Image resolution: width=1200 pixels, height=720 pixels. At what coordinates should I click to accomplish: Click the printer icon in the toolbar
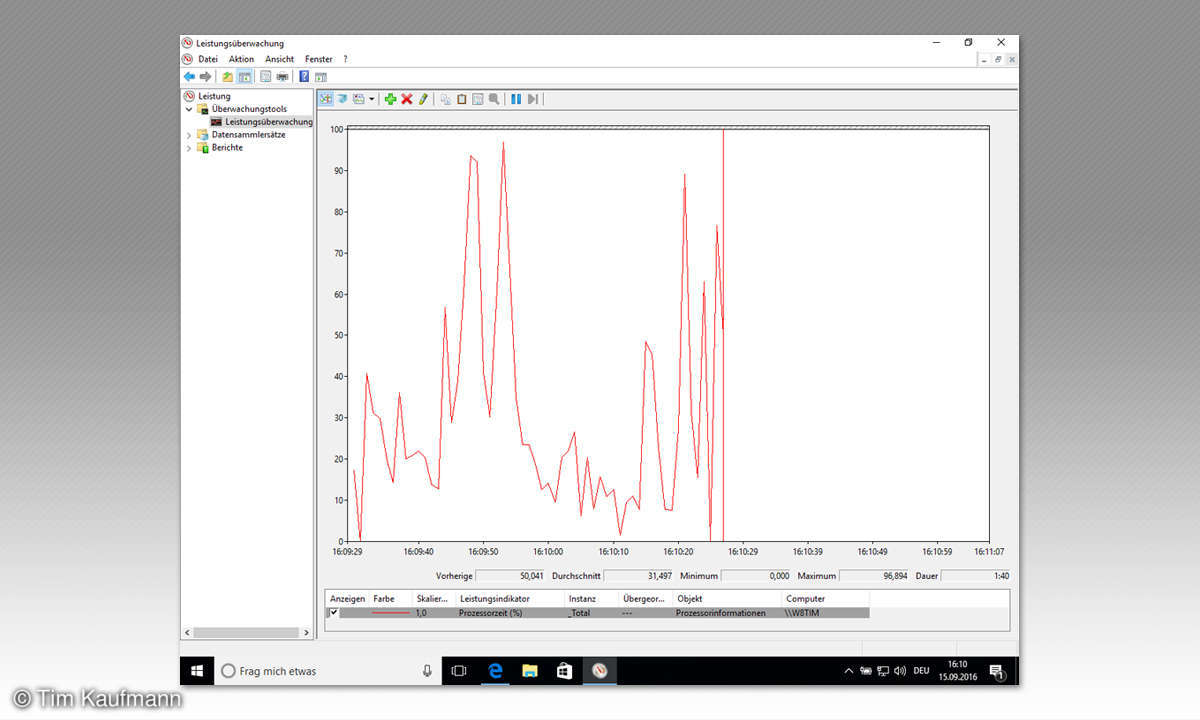(x=283, y=76)
